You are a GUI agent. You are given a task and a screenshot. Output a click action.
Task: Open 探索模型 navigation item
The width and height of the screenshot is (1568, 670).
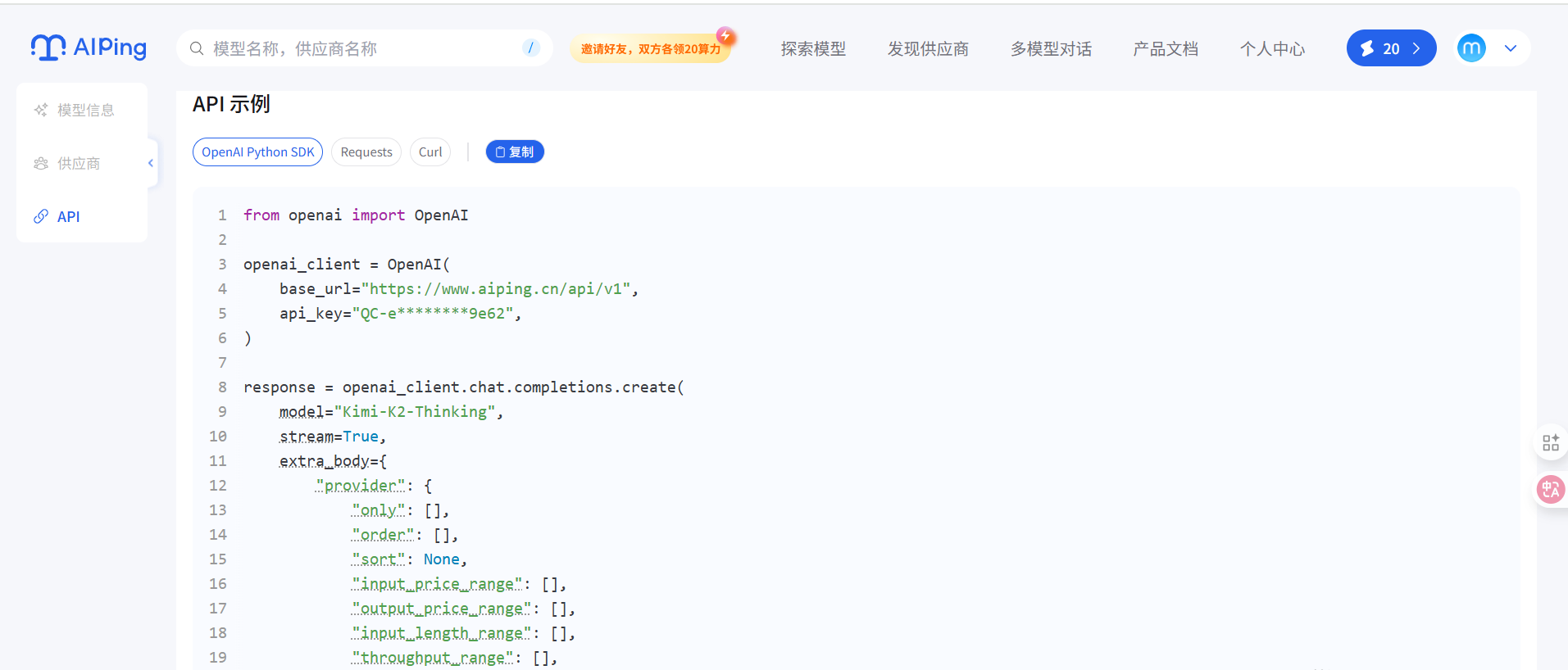pyautogui.click(x=813, y=49)
